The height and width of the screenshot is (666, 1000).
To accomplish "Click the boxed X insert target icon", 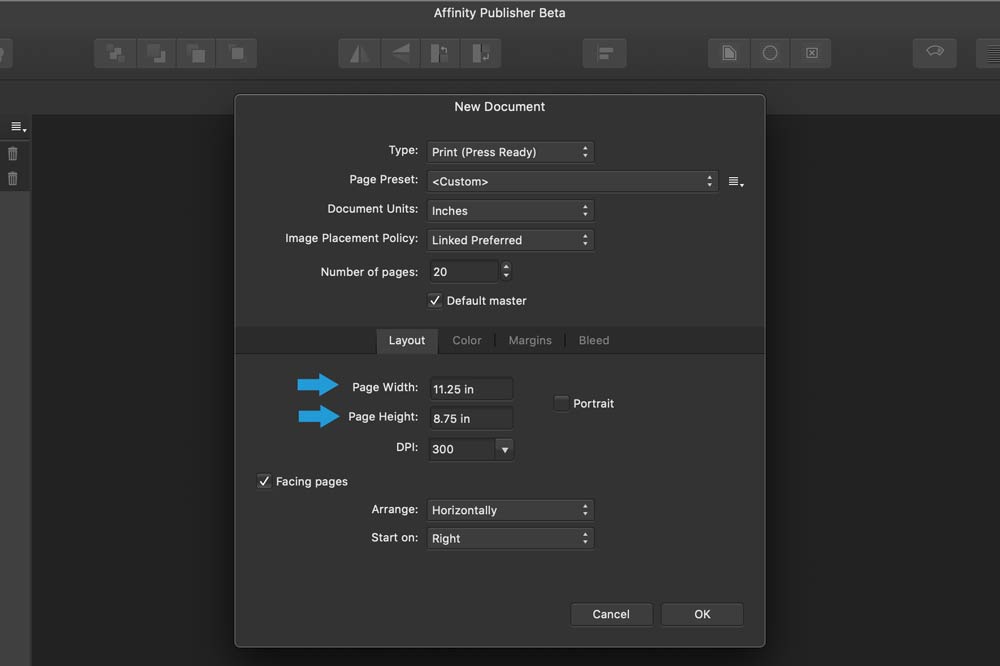I will (811, 54).
